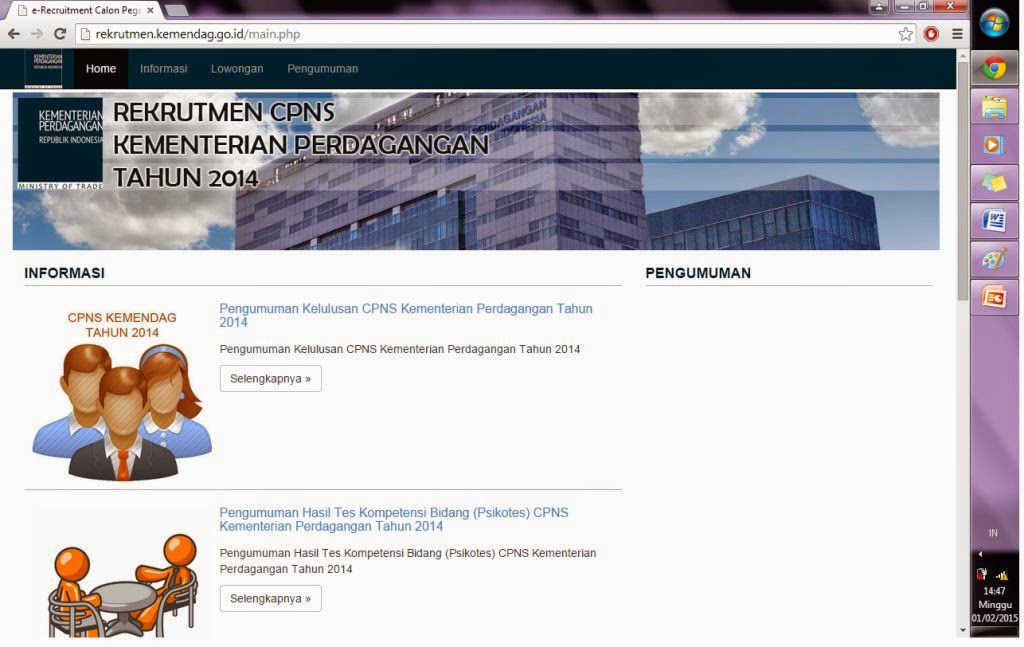Click the IN language indicator
Viewport: 1024px width, 647px height.
pos(993,533)
